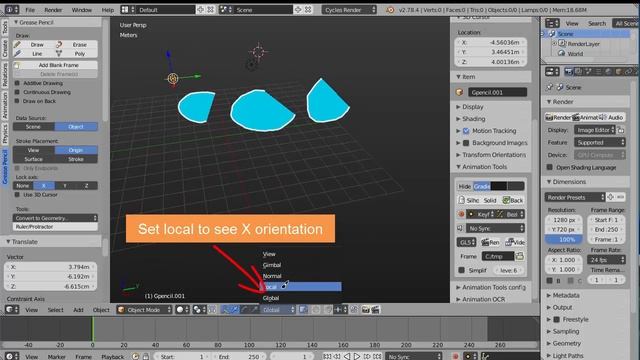Click the Back button in Animation Tools

point(513,200)
